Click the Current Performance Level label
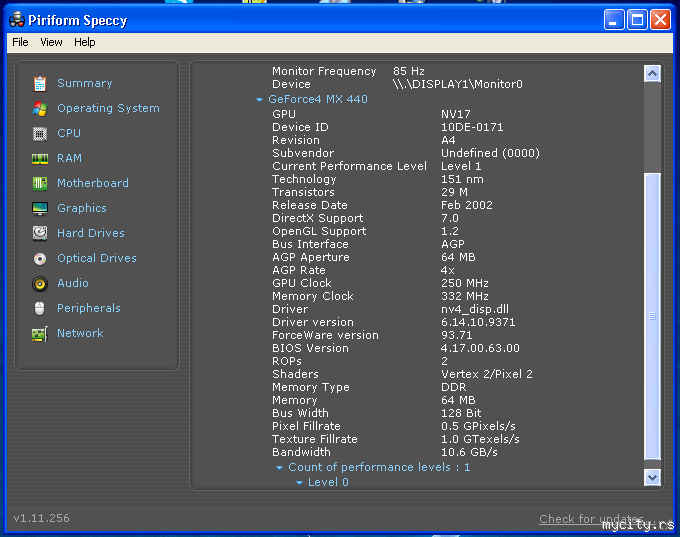 [350, 167]
